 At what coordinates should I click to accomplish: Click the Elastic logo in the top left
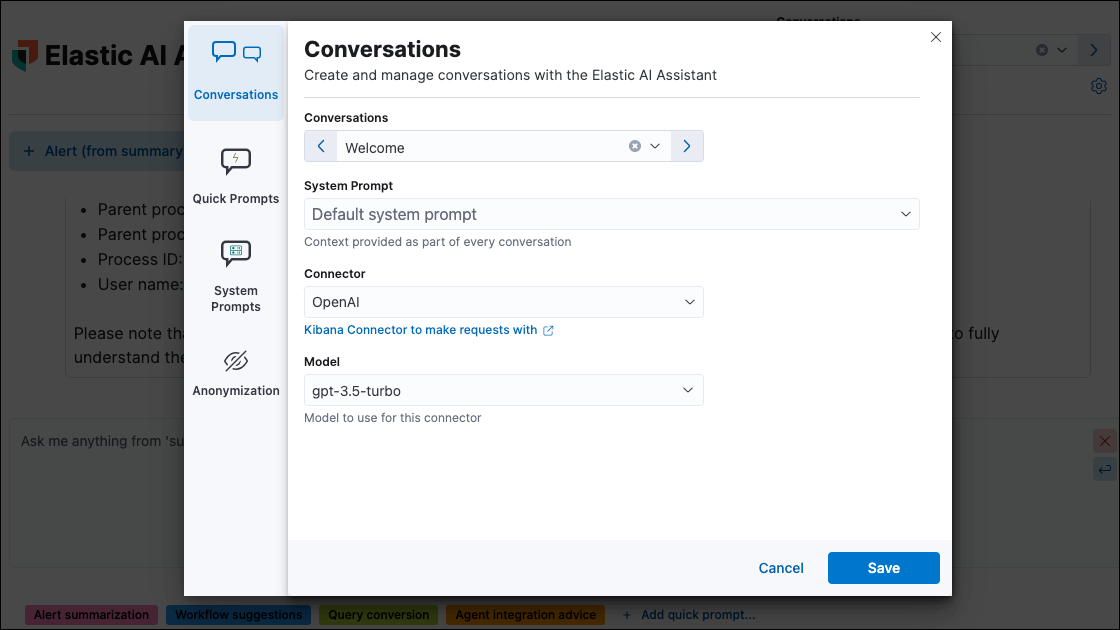pos(25,55)
